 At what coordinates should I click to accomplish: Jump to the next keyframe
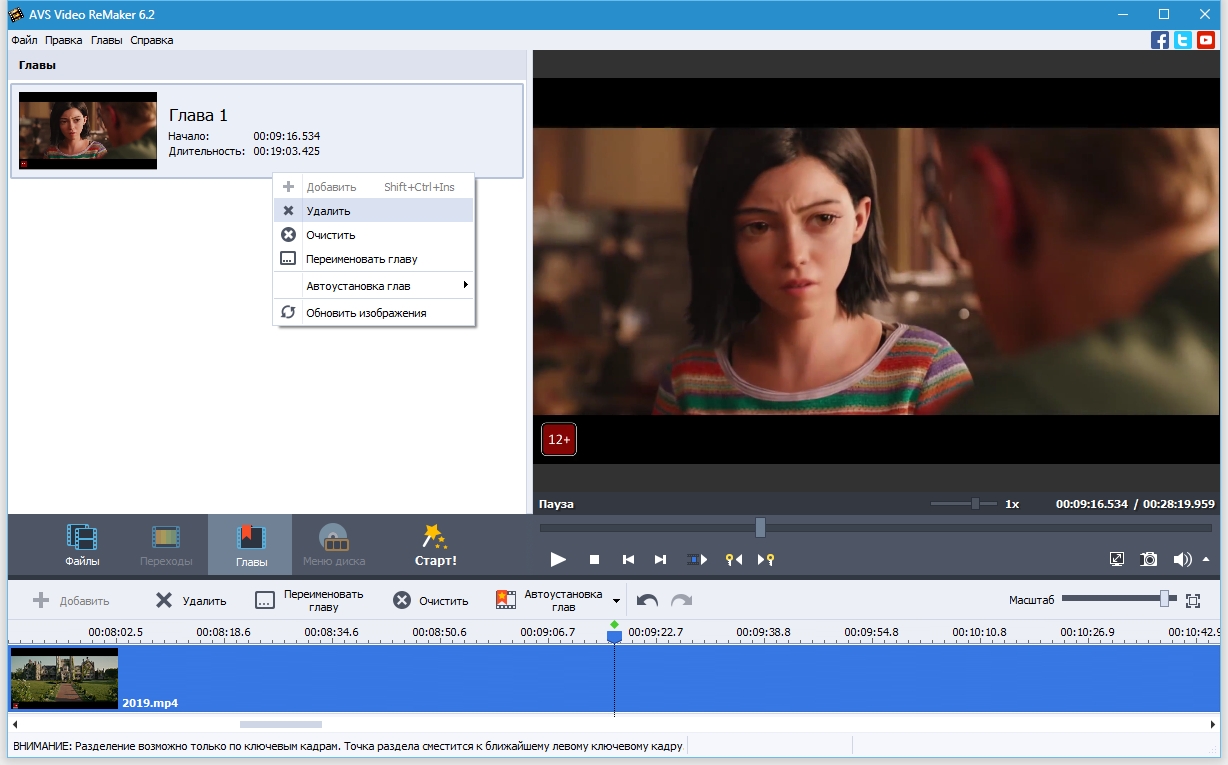click(x=766, y=560)
